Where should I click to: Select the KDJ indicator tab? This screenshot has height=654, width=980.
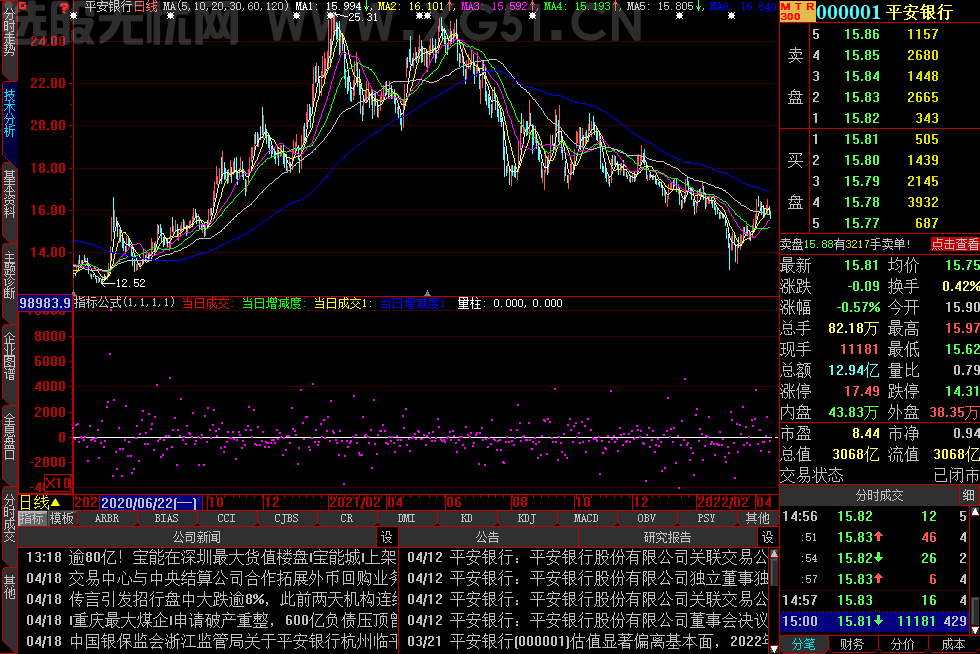tap(526, 518)
